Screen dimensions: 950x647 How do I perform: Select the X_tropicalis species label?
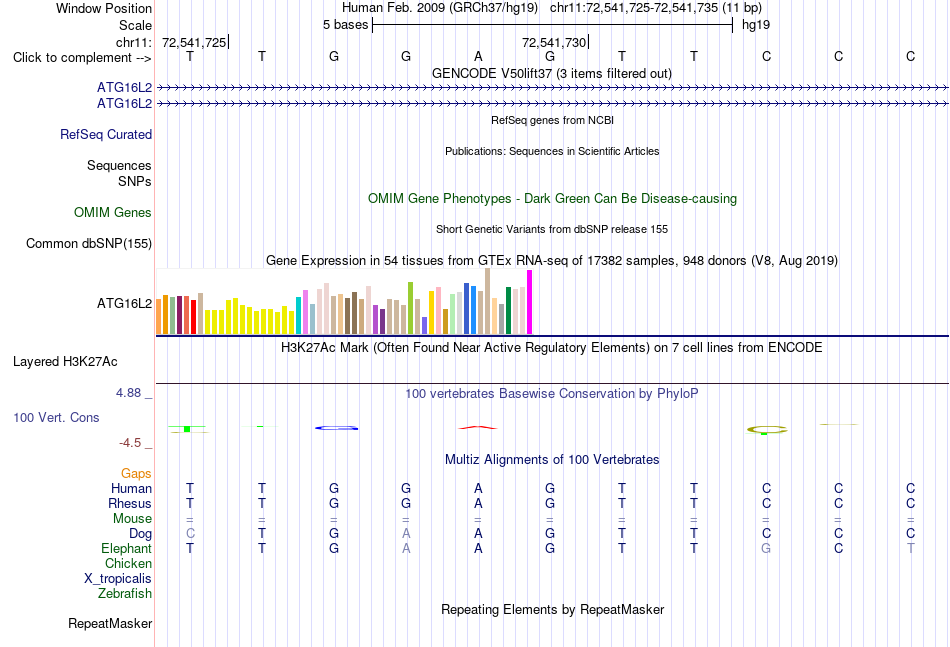118,579
